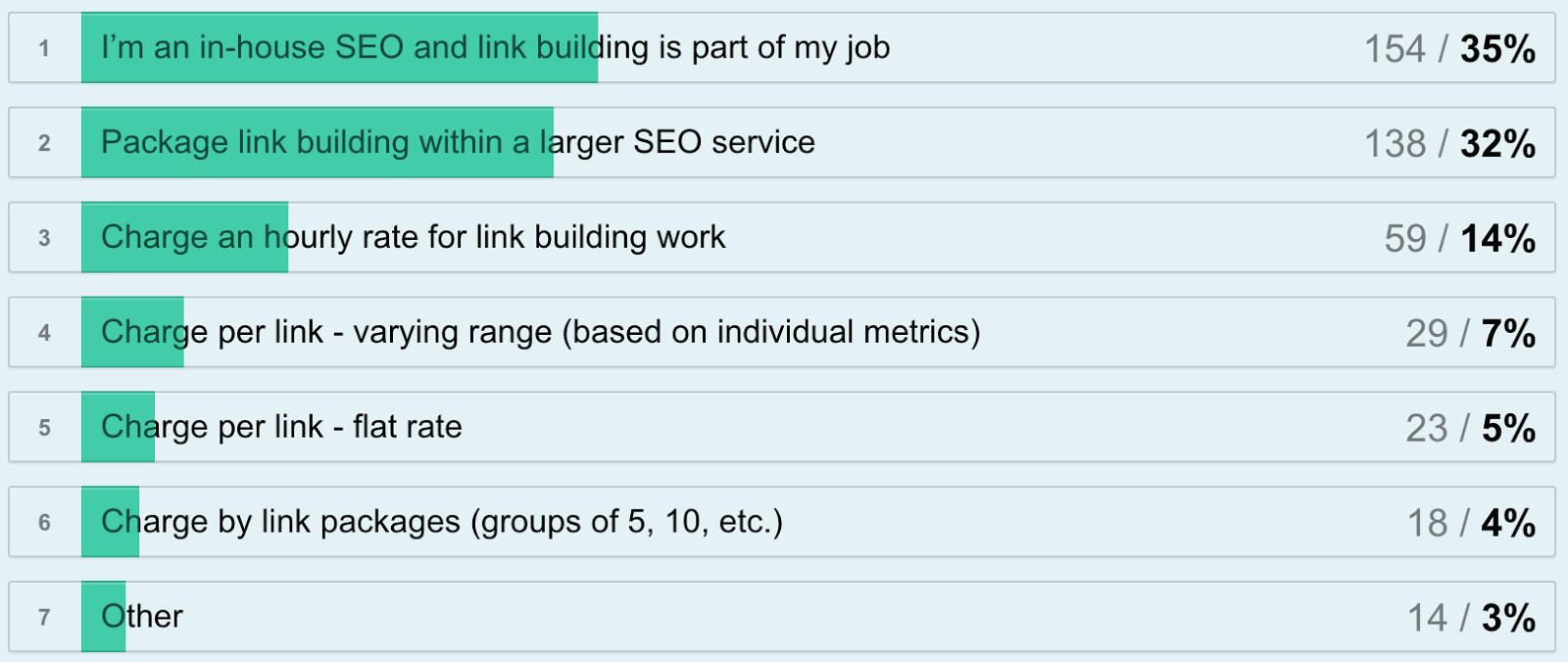The image size is (1568, 662).
Task: Click rank number 2 badge
Action: click(44, 143)
